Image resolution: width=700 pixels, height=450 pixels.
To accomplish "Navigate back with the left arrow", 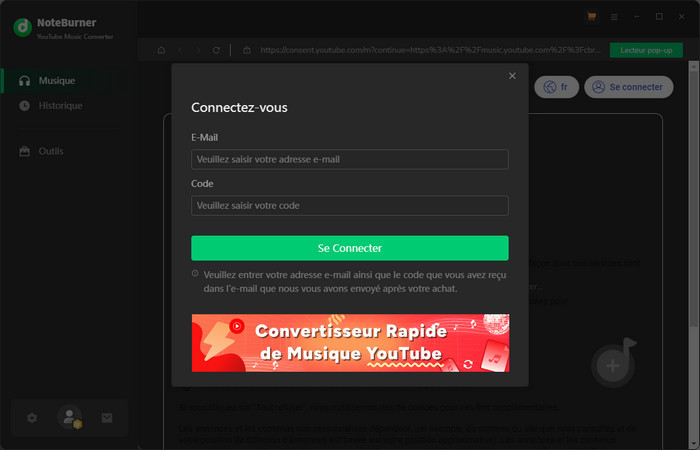I will tap(180, 50).
